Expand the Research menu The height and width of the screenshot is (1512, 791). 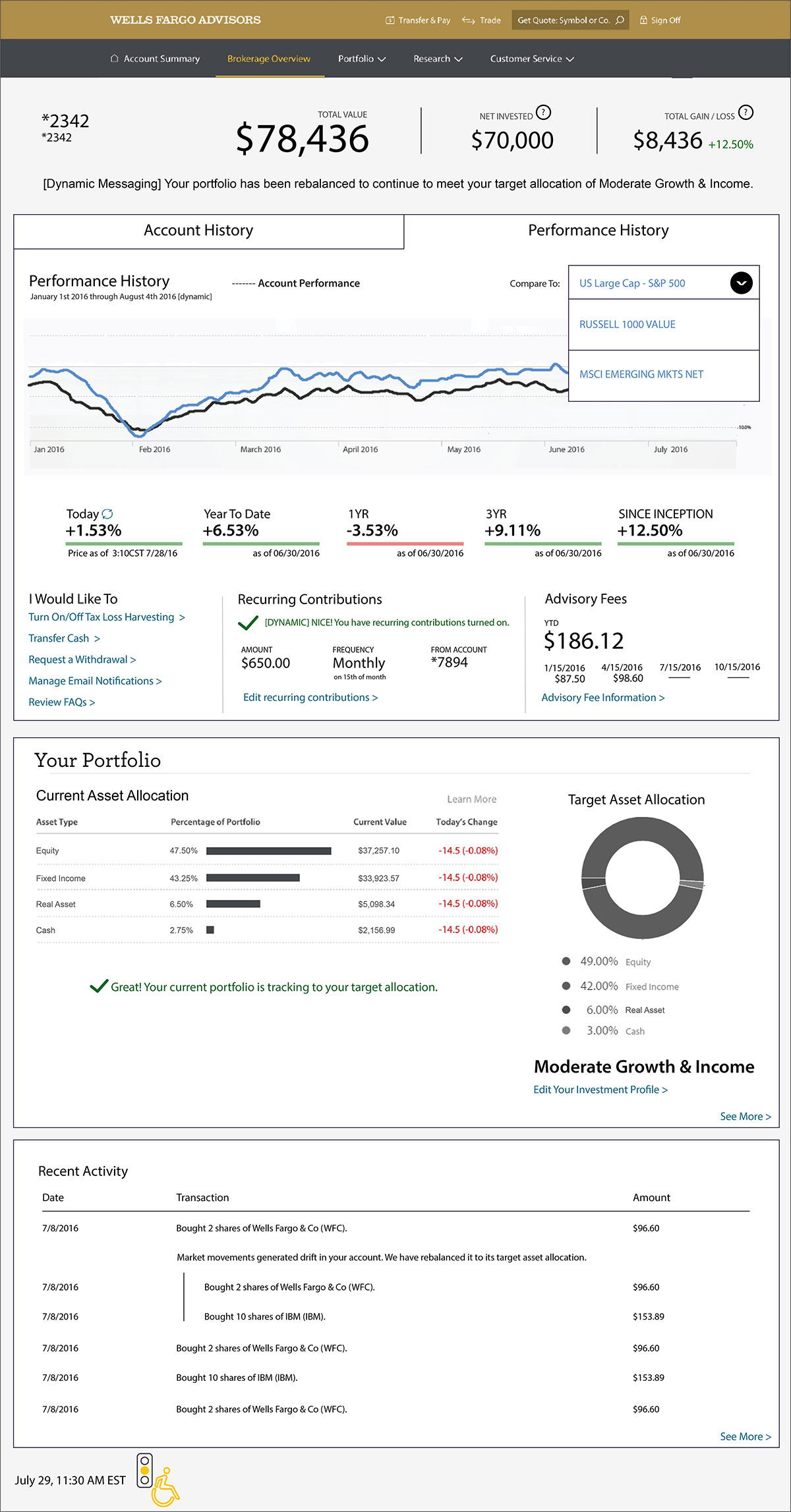[x=438, y=59]
